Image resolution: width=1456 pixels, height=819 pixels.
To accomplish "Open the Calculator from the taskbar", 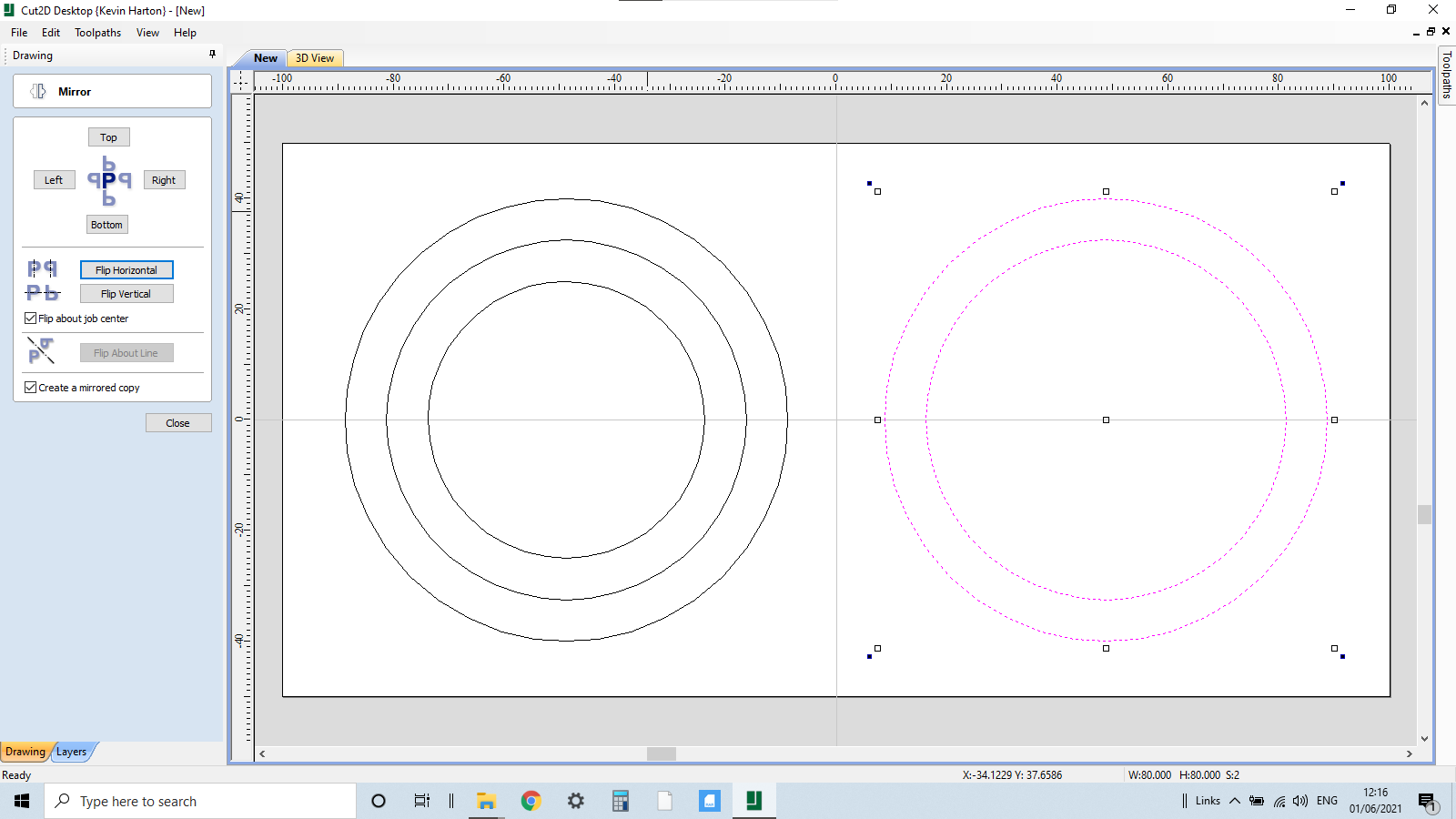I will (621, 801).
